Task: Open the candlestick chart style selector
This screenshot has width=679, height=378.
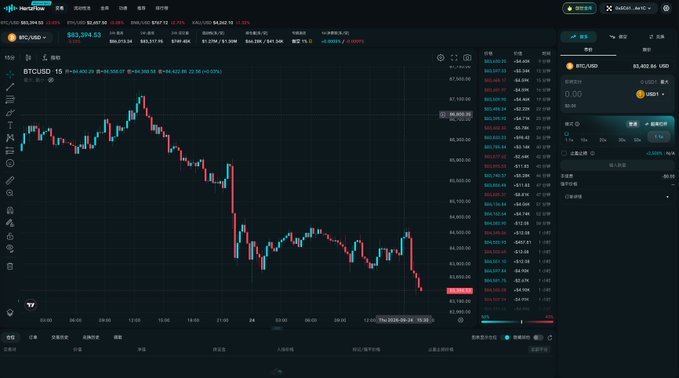Action: 28,58
